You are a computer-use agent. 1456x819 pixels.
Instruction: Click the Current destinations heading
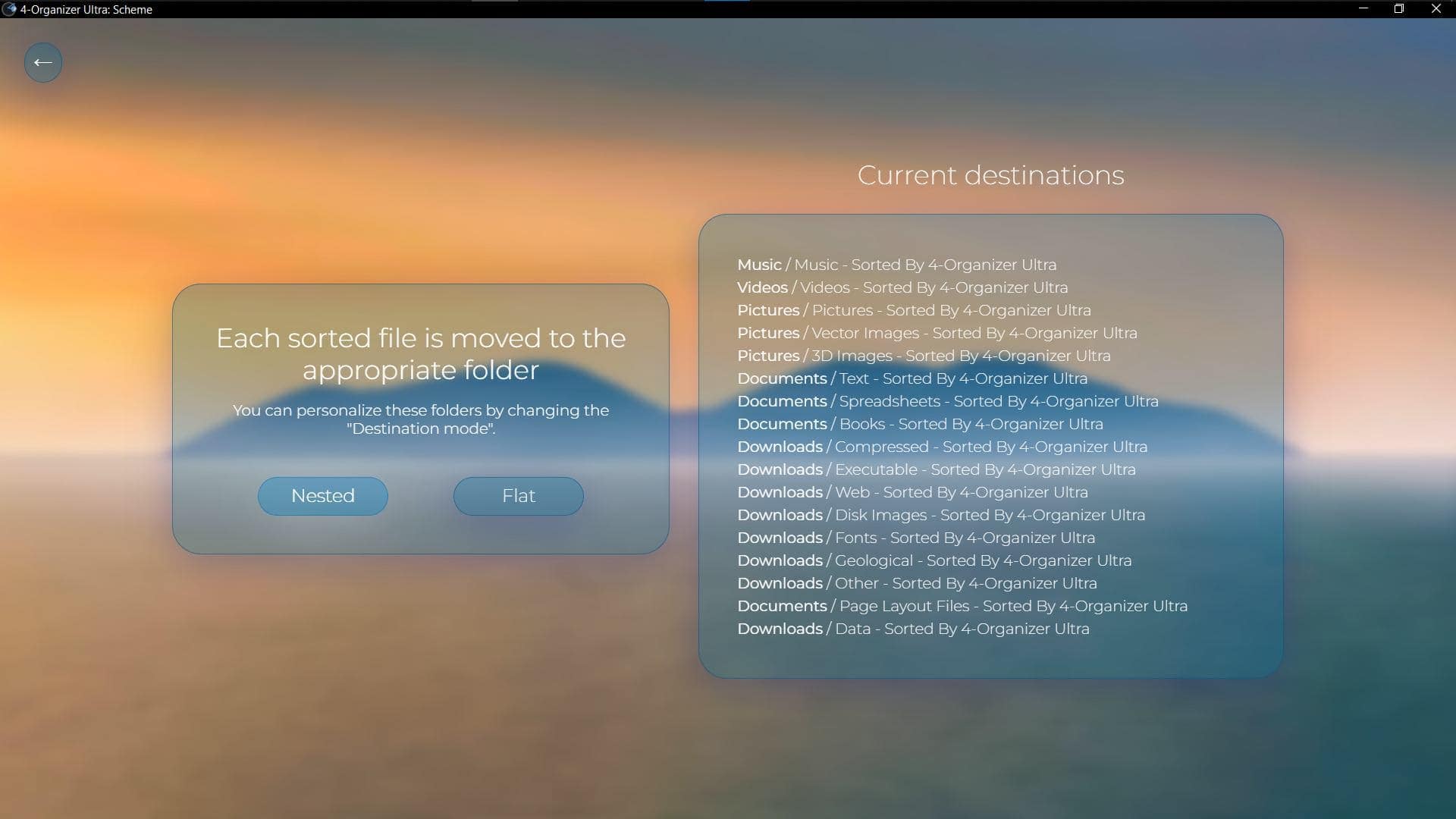[x=991, y=175]
